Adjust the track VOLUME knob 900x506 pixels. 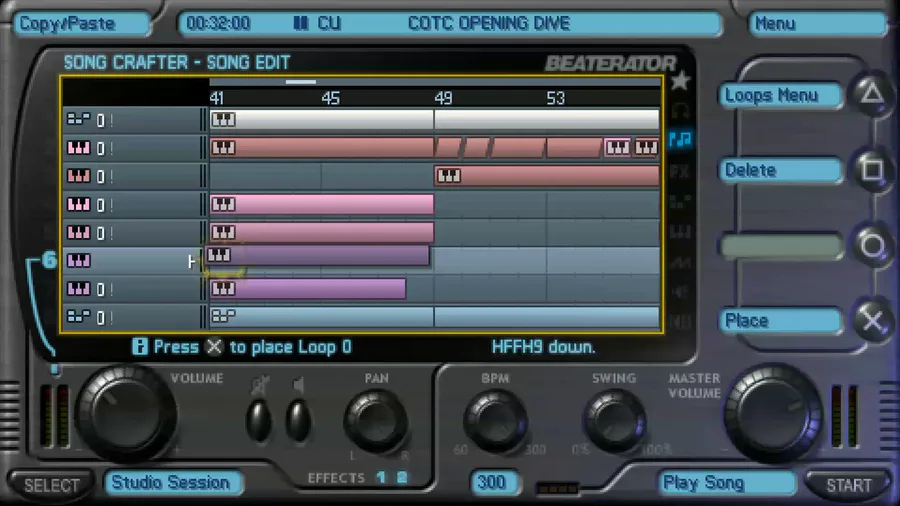pos(125,414)
